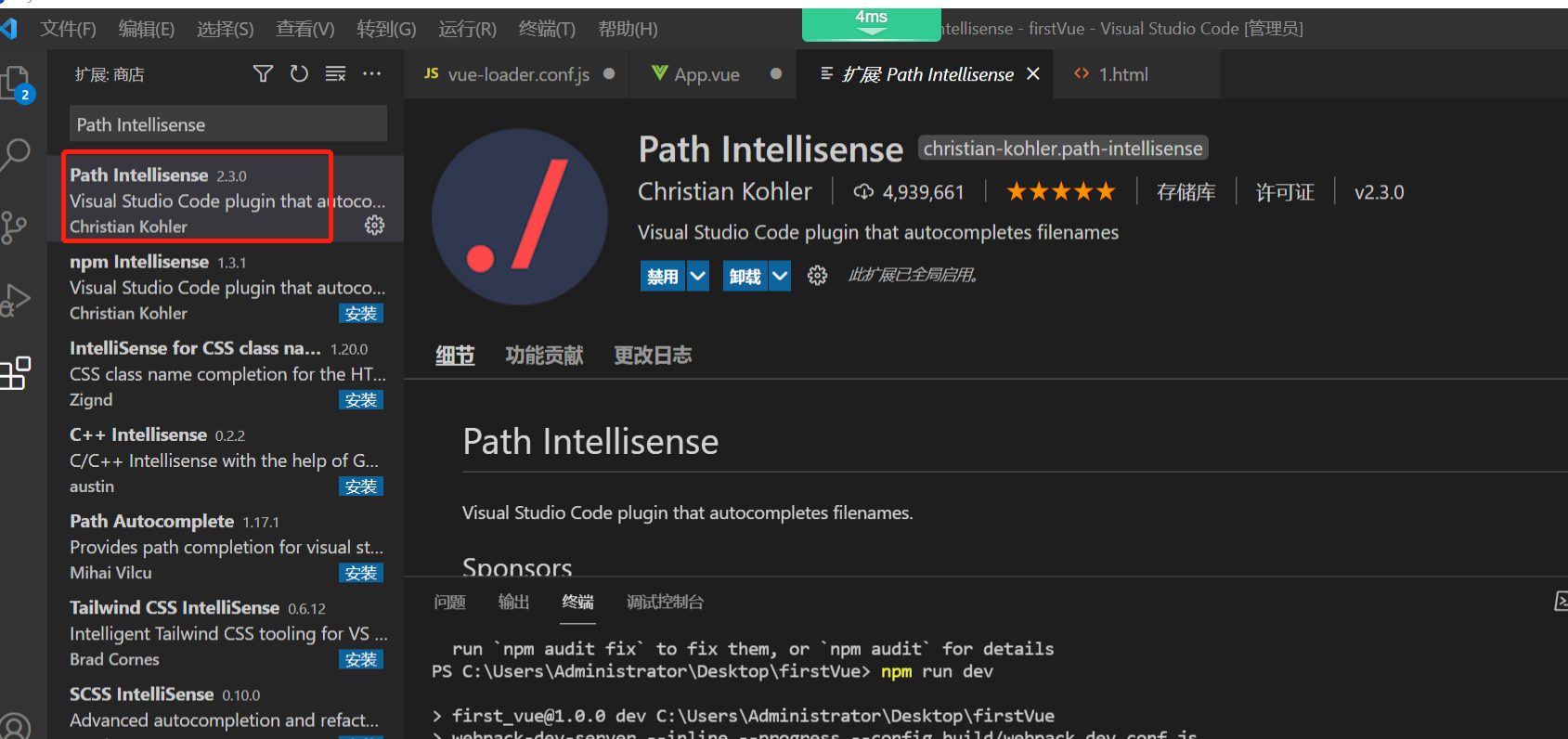
Task: Open the gear settings on the extension detail page
Action: coord(817,275)
